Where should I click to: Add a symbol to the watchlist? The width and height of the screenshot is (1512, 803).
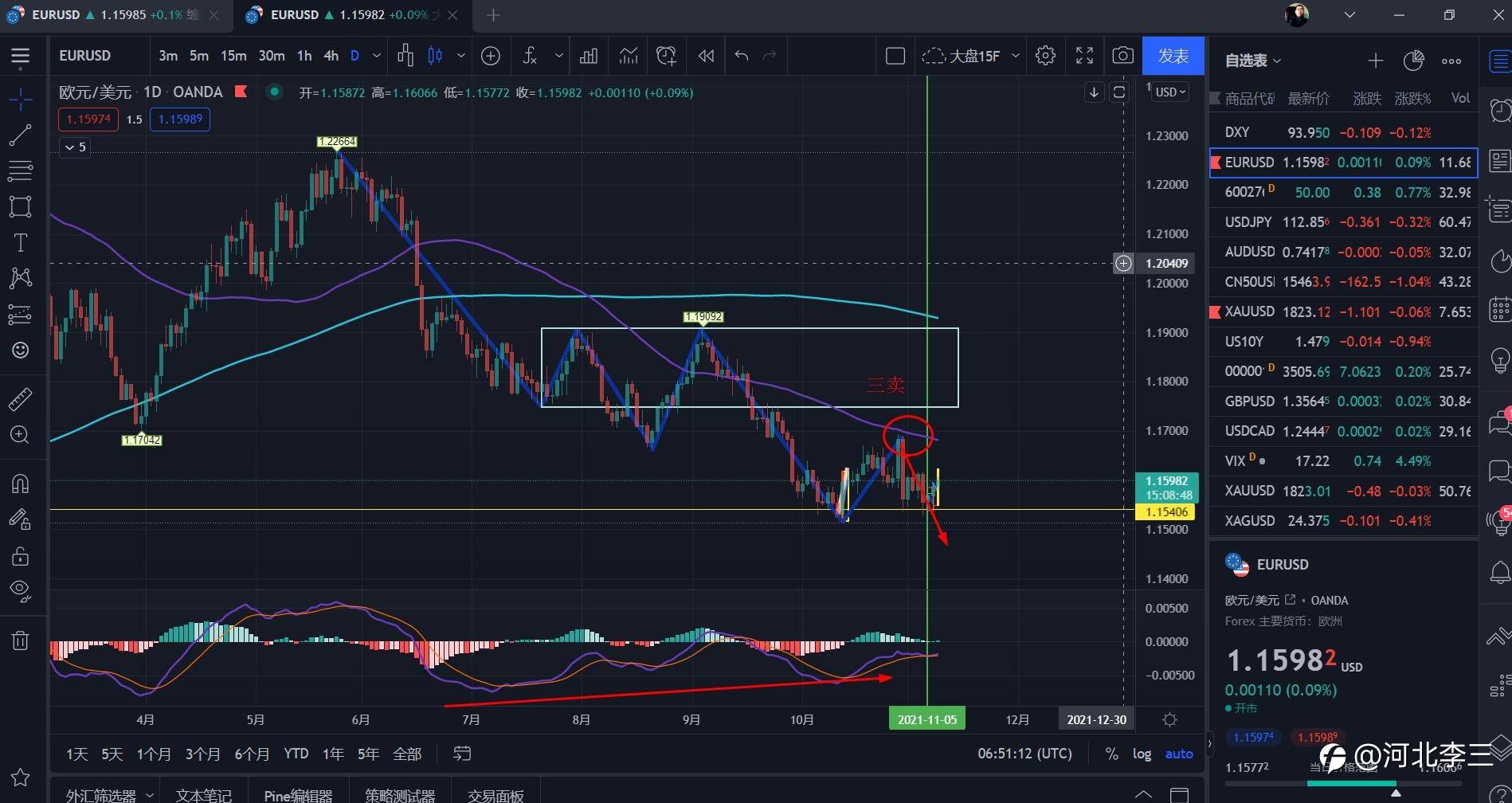pyautogui.click(x=1376, y=61)
